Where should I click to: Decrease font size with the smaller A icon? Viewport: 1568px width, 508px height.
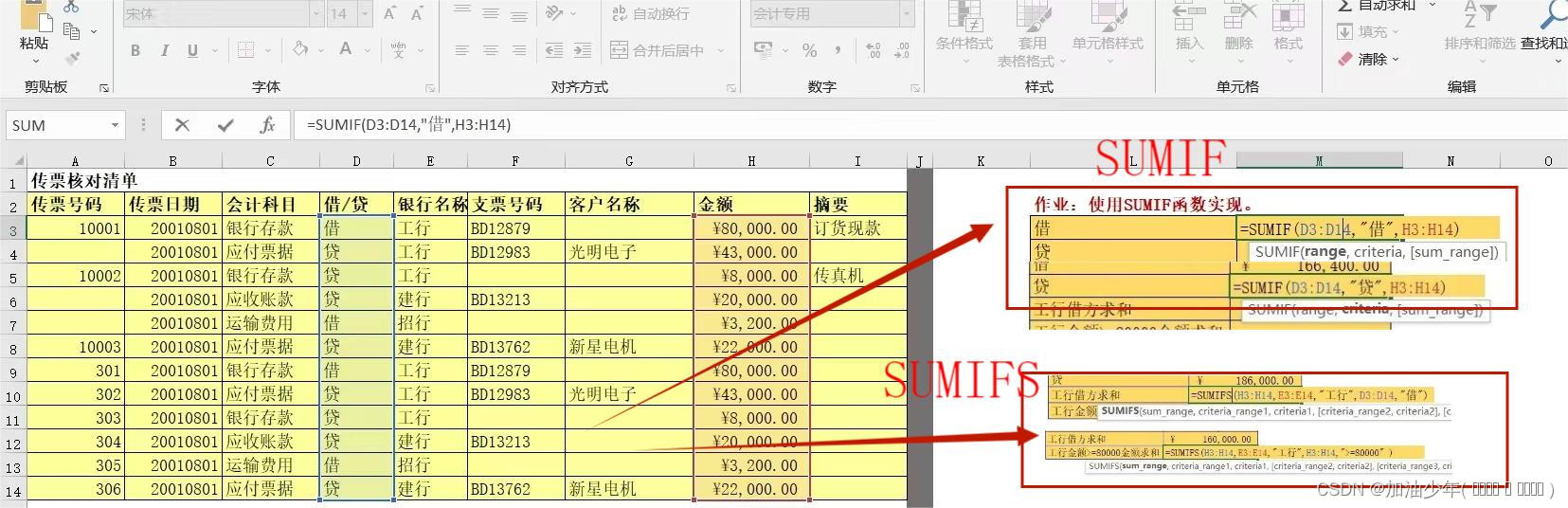tap(417, 13)
